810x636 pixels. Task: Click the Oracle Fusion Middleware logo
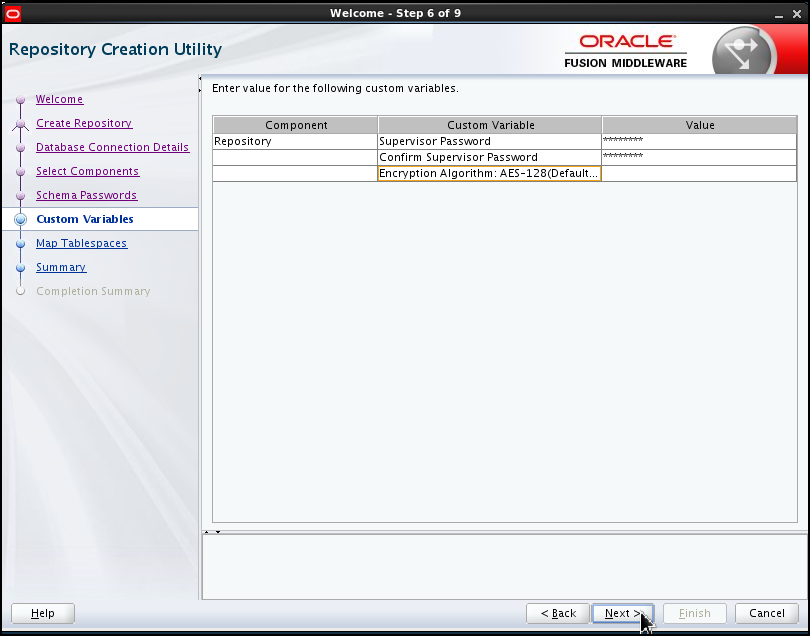pyautogui.click(x=625, y=51)
